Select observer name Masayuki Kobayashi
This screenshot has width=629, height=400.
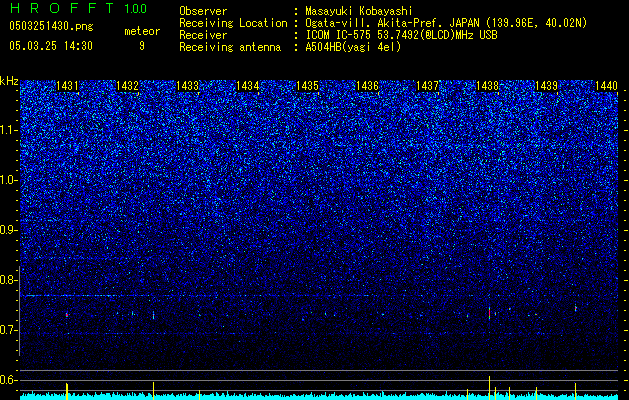(359, 12)
